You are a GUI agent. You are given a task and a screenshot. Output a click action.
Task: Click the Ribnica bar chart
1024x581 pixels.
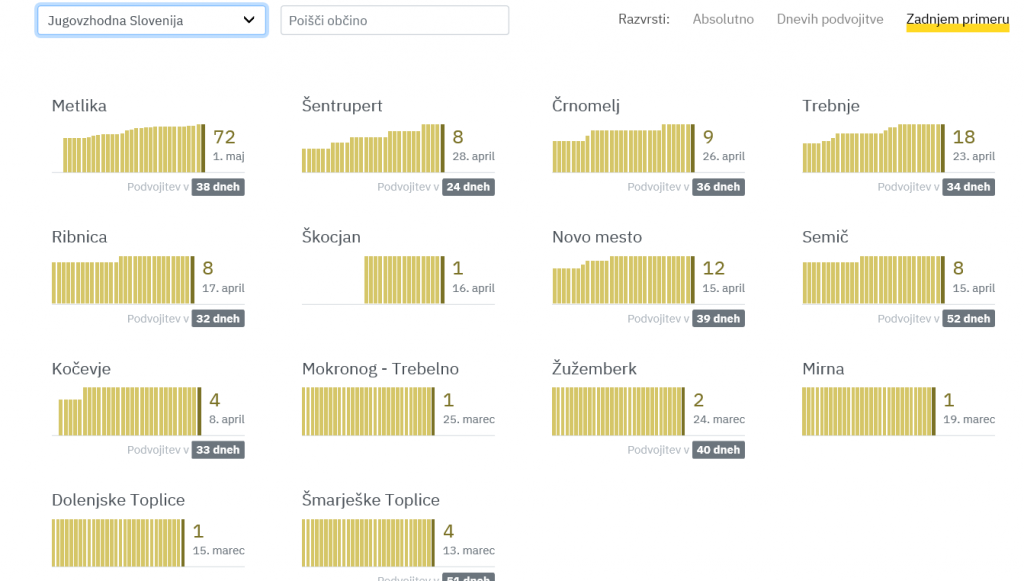123,280
